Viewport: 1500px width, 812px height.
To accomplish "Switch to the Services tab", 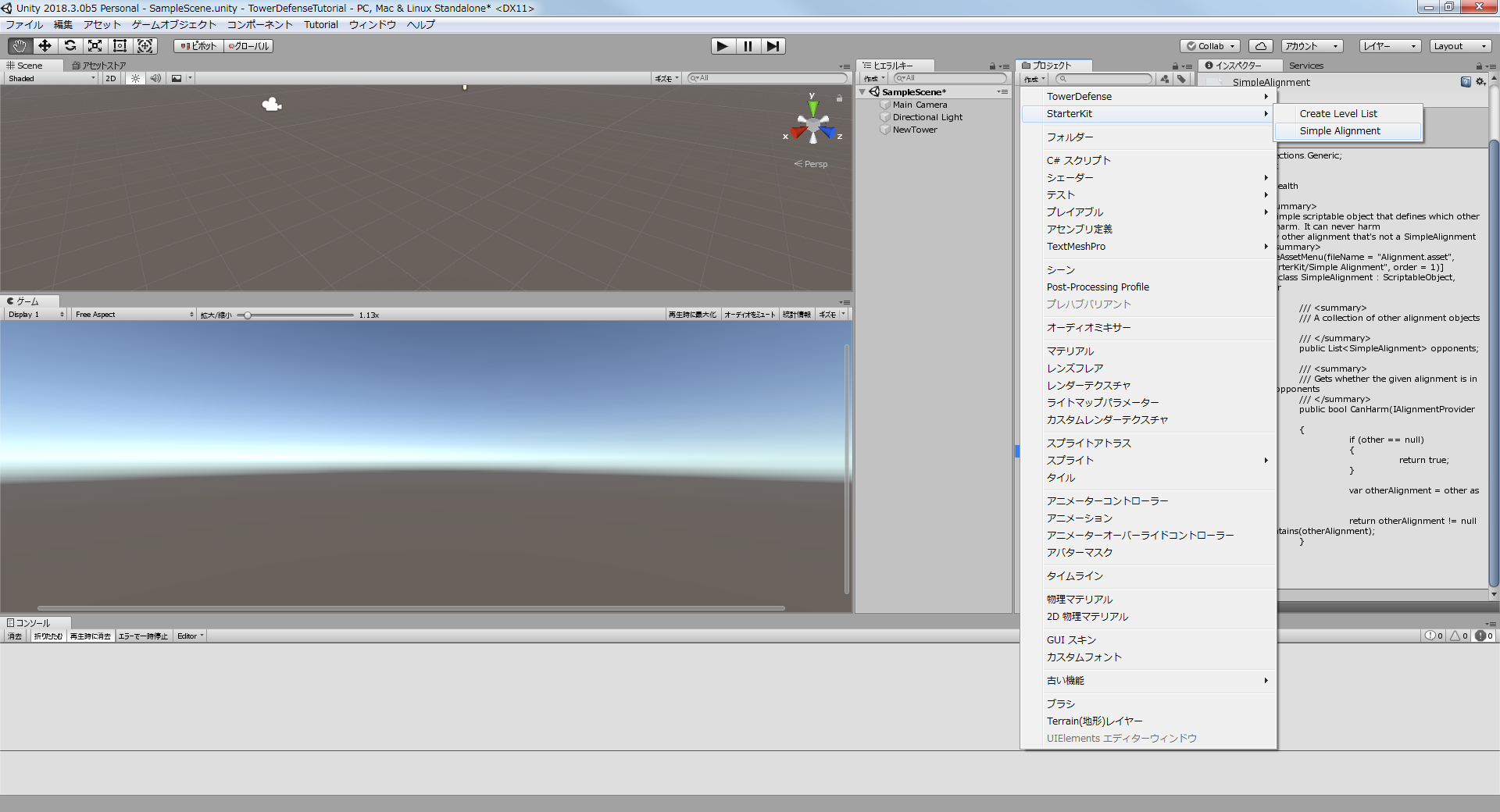I will coord(1306,66).
